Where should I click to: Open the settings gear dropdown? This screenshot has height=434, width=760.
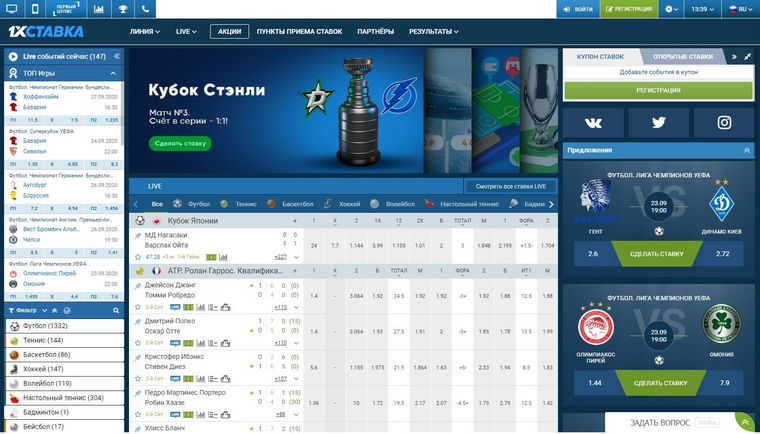(x=671, y=9)
